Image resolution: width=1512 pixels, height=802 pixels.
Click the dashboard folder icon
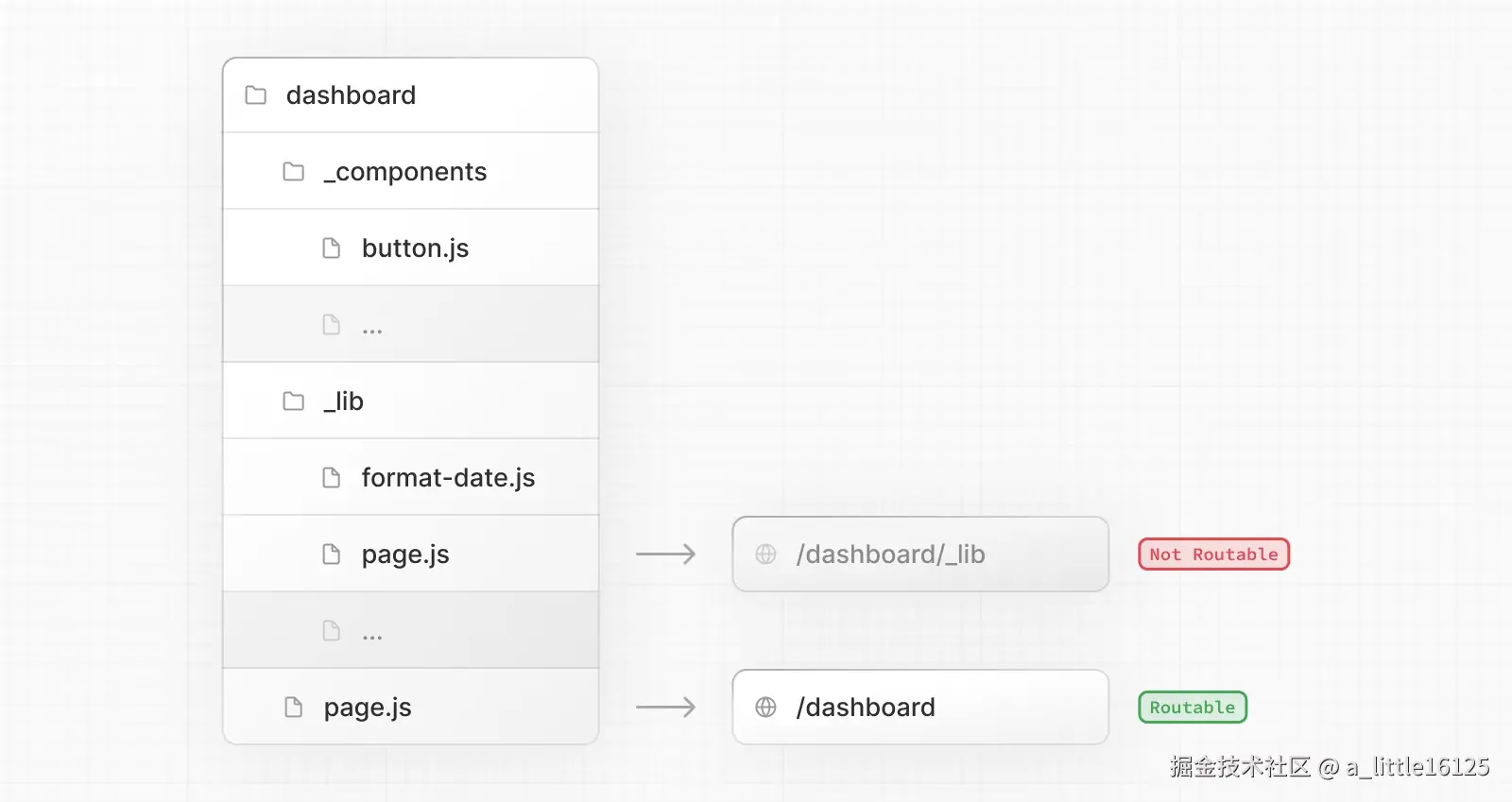pyautogui.click(x=255, y=95)
